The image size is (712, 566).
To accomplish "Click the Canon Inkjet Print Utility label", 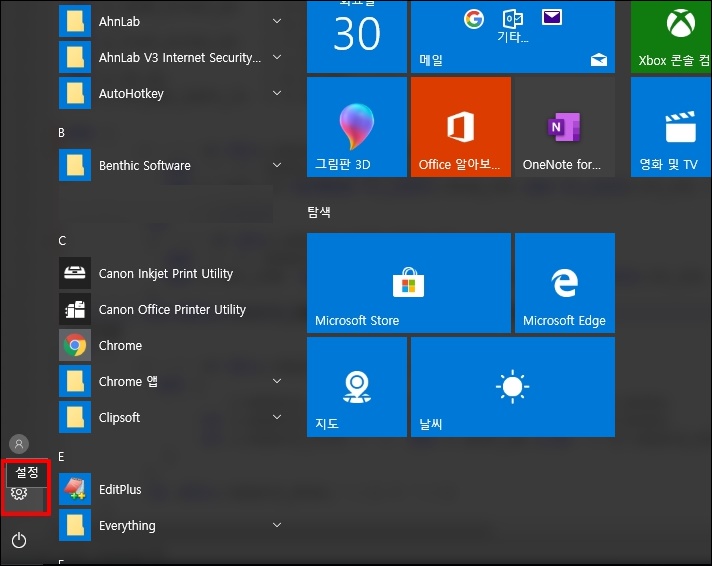I will pos(166,273).
